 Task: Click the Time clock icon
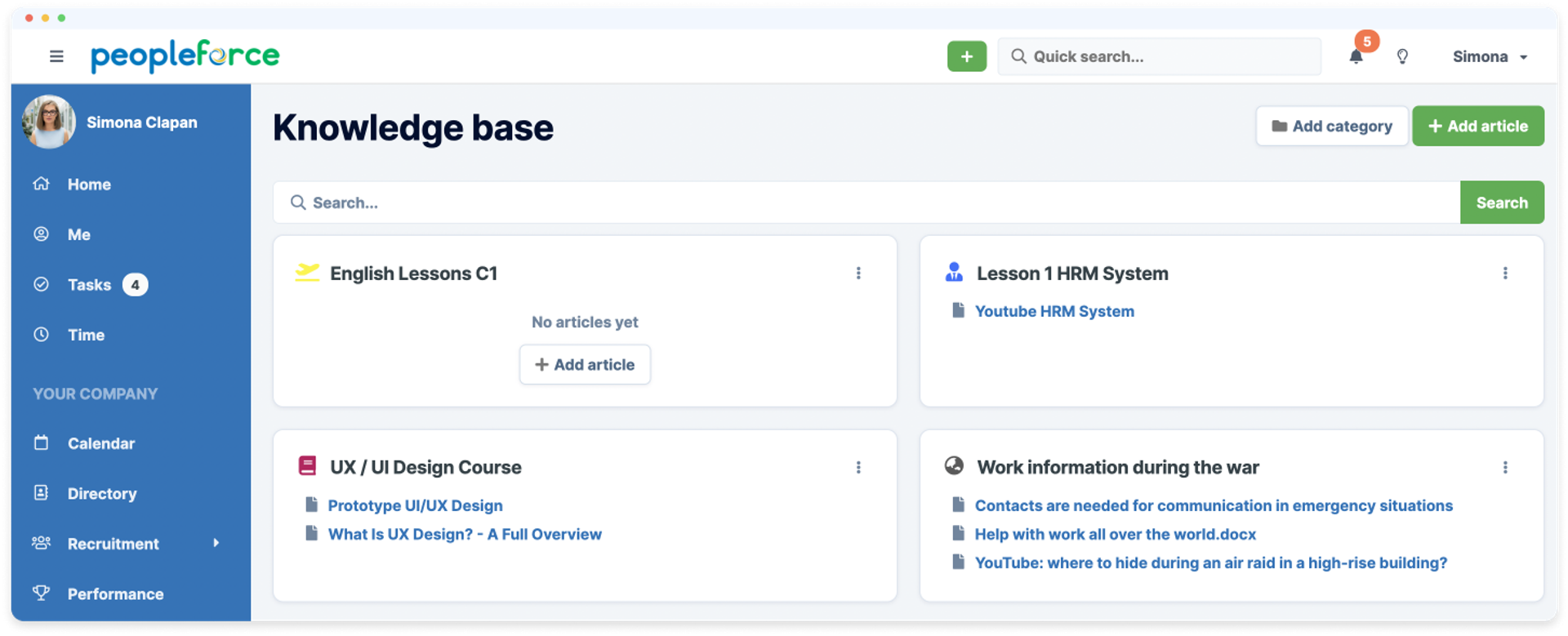(x=41, y=334)
